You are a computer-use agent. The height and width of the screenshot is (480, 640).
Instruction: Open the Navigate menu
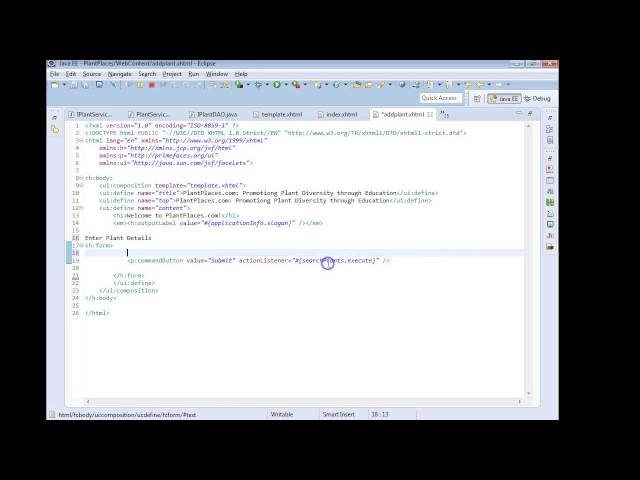tap(120, 74)
